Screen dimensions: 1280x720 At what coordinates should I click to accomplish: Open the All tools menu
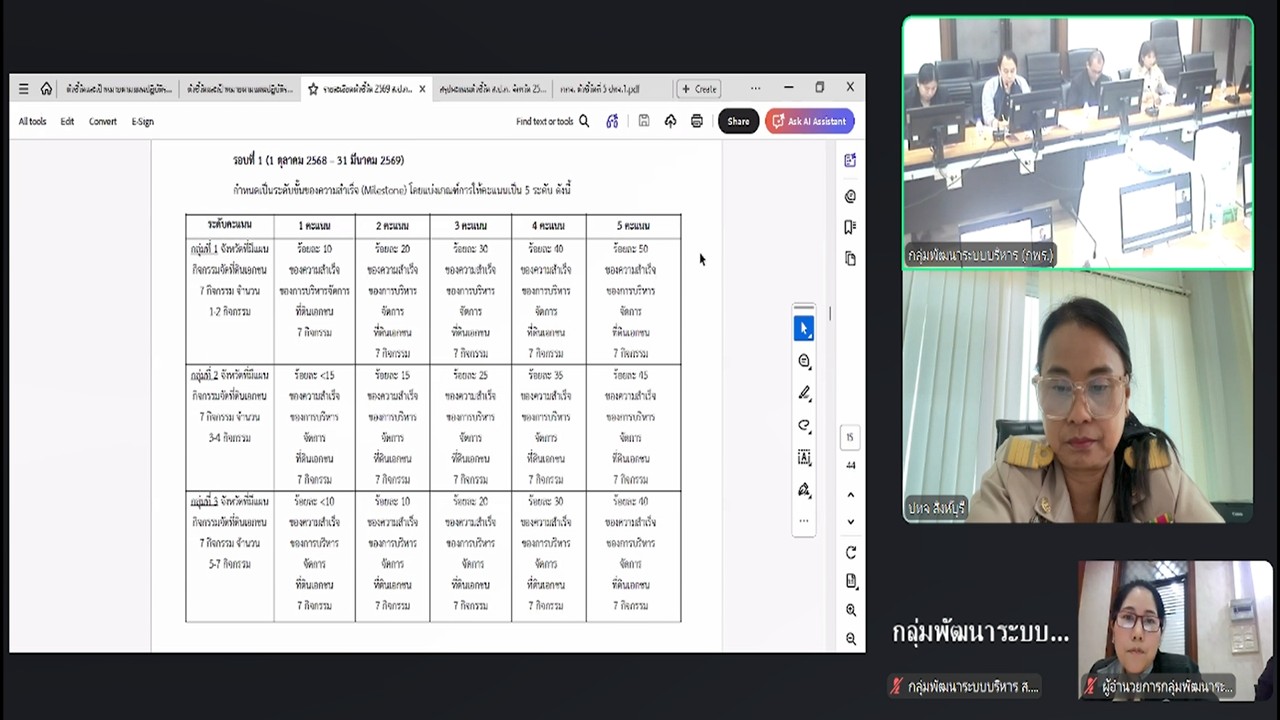tap(32, 122)
